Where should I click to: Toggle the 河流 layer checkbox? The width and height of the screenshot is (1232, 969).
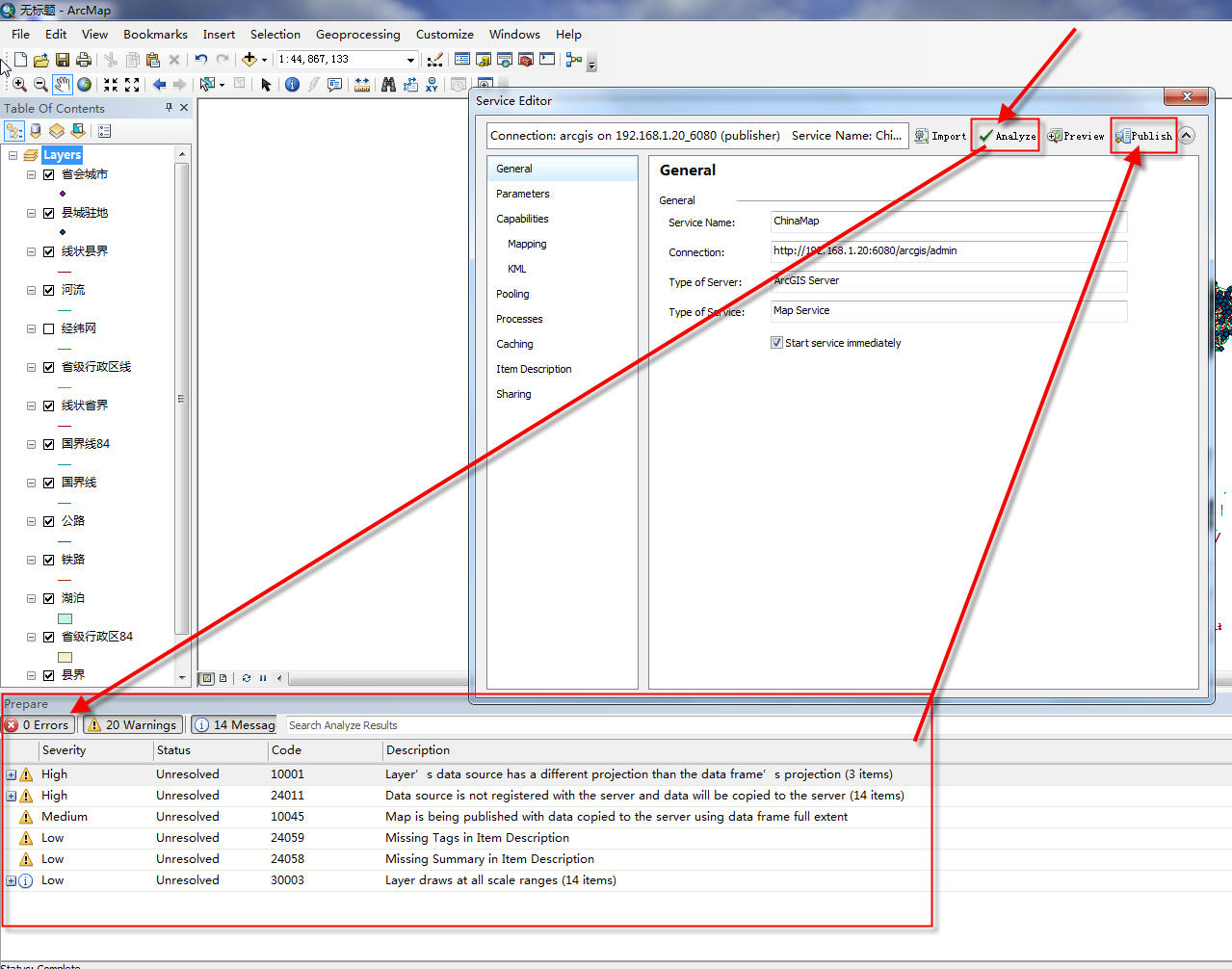coord(48,290)
